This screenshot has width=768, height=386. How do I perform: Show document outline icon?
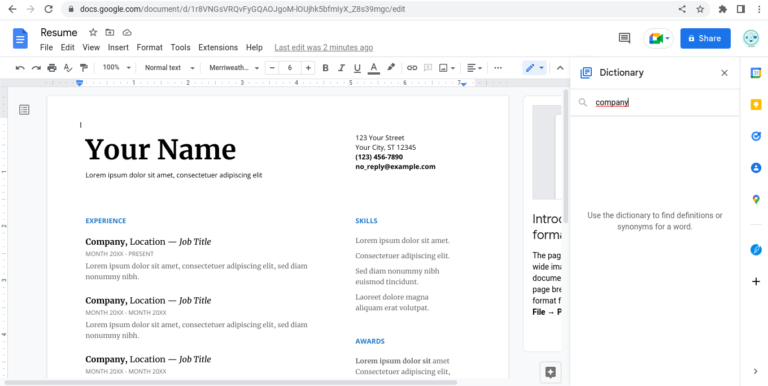pyautogui.click(x=24, y=110)
